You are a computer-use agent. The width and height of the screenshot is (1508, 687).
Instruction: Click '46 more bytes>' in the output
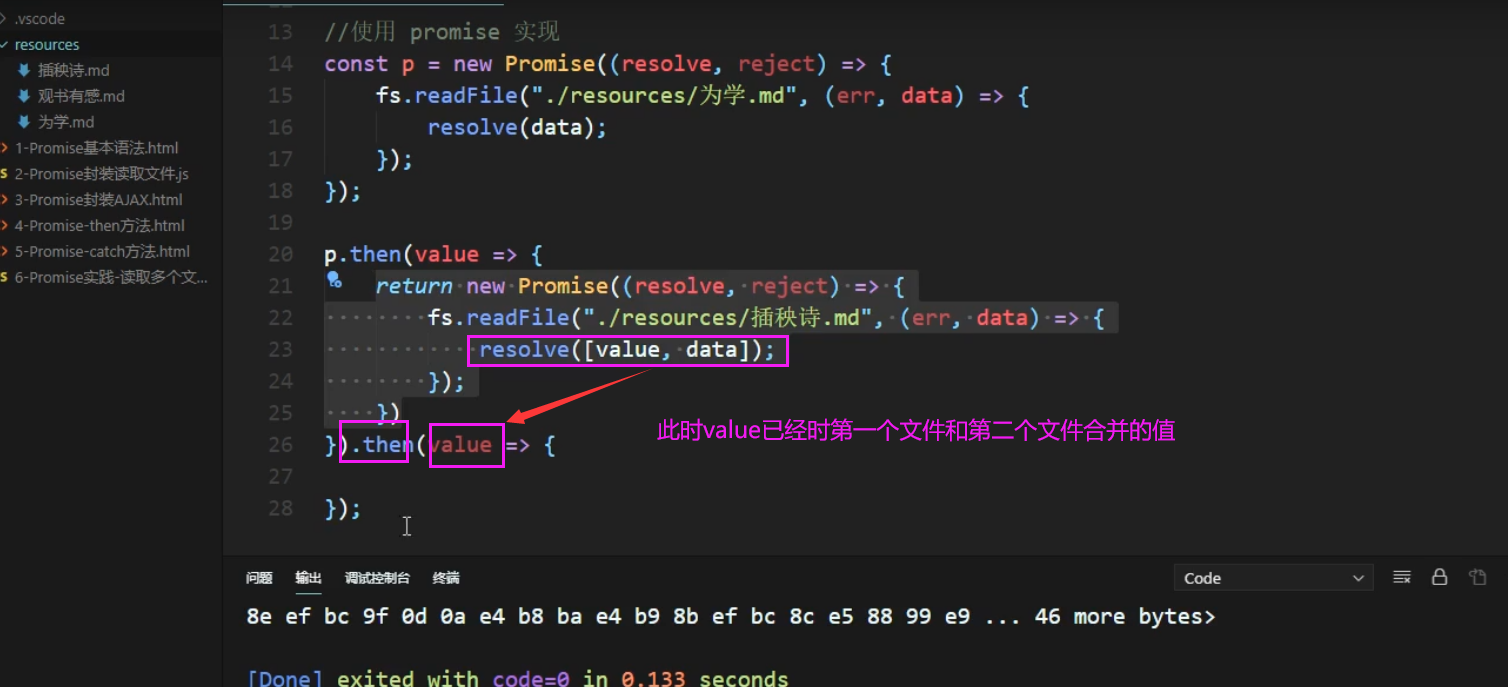pyautogui.click(x=1125, y=617)
